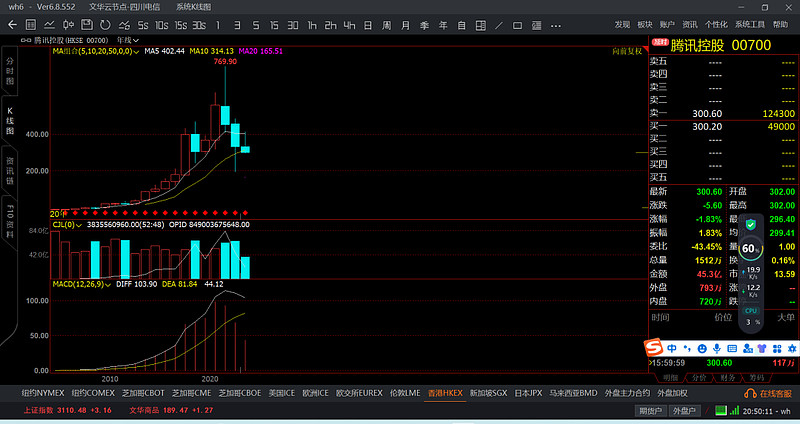The height and width of the screenshot is (424, 800).
Task: Select the 30s period button
Action: pyautogui.click(x=199, y=25)
